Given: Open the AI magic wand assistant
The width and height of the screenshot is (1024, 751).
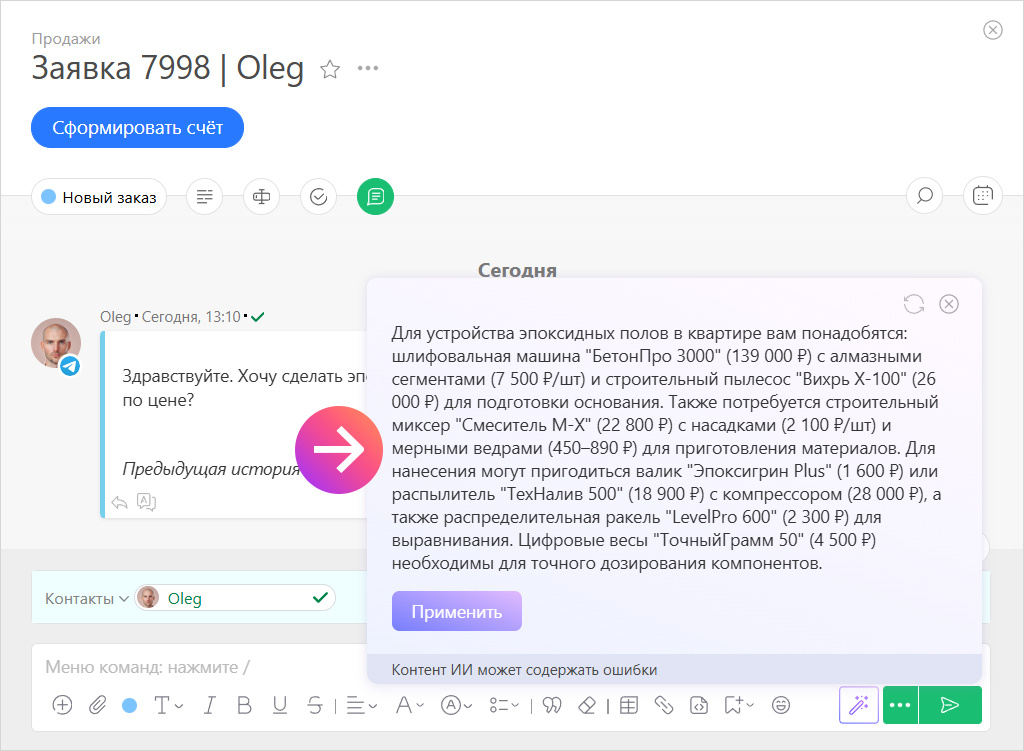Looking at the screenshot, I should [858, 705].
